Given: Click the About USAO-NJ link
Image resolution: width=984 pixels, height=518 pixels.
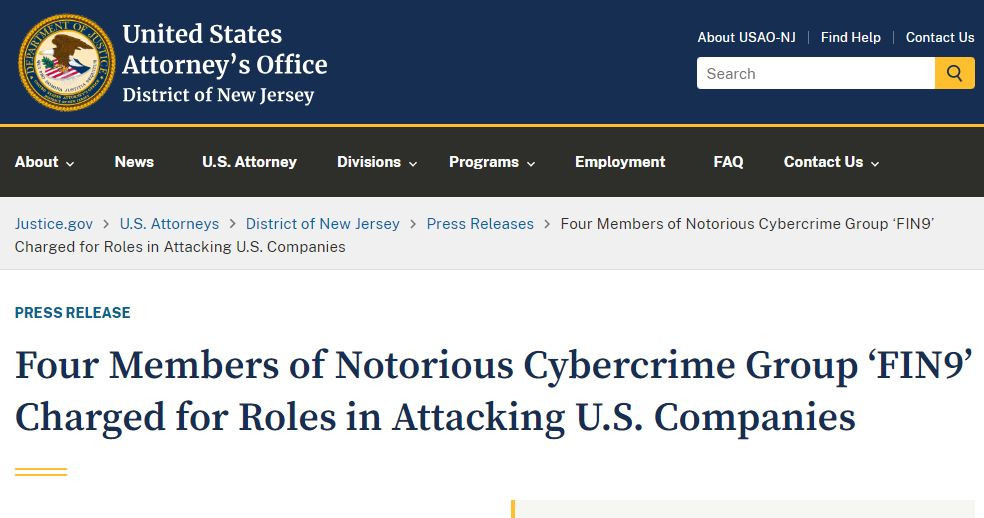Looking at the screenshot, I should [x=746, y=37].
